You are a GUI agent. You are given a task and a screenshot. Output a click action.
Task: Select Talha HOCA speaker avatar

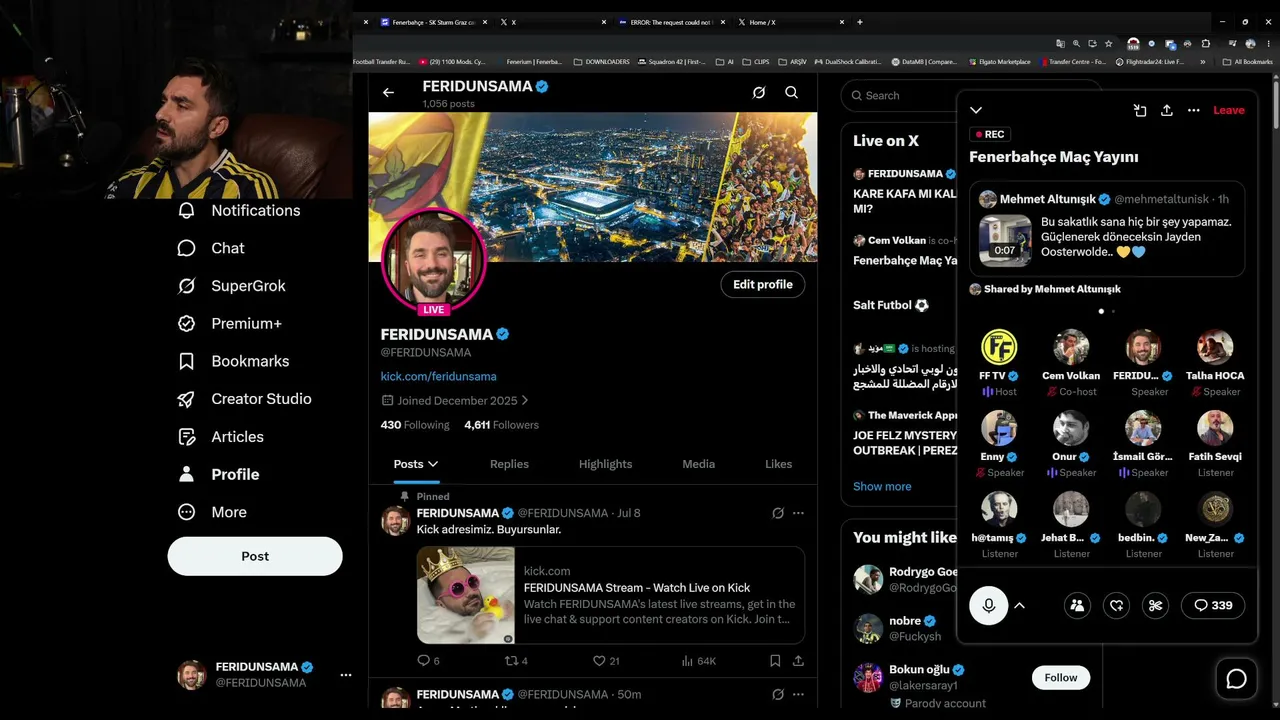click(1215, 347)
